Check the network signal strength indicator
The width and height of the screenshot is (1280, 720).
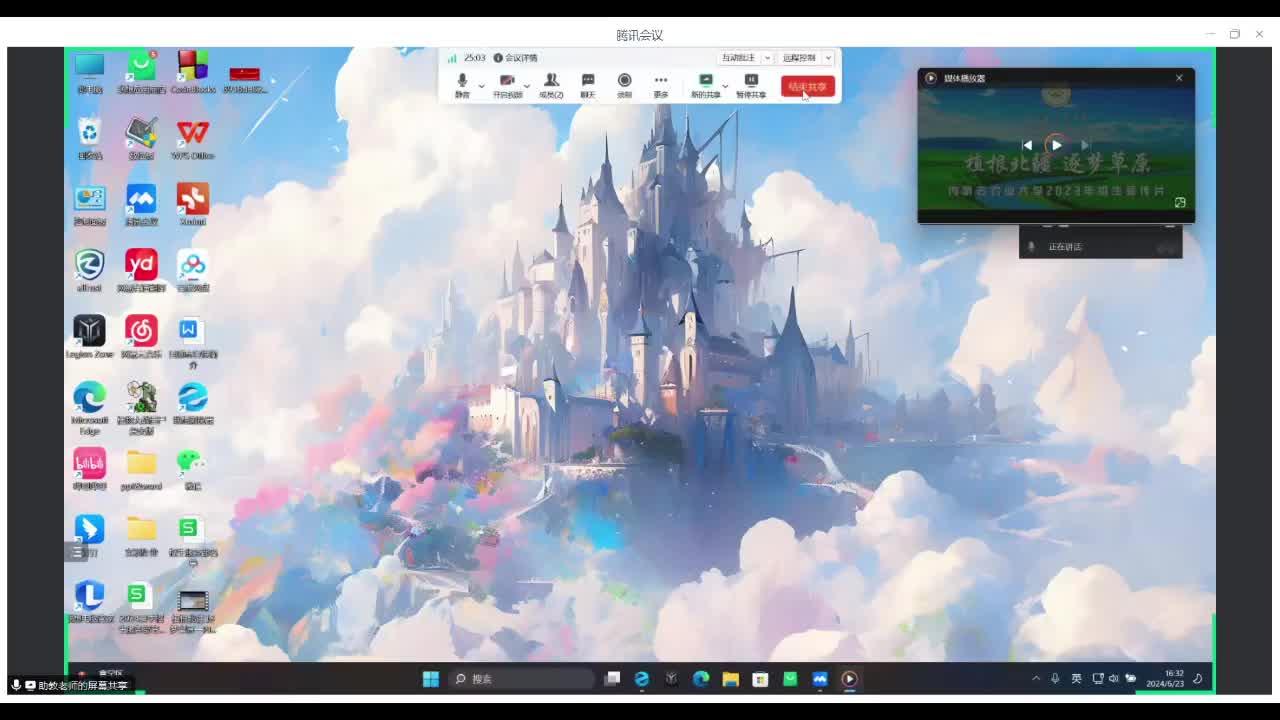click(x=452, y=58)
